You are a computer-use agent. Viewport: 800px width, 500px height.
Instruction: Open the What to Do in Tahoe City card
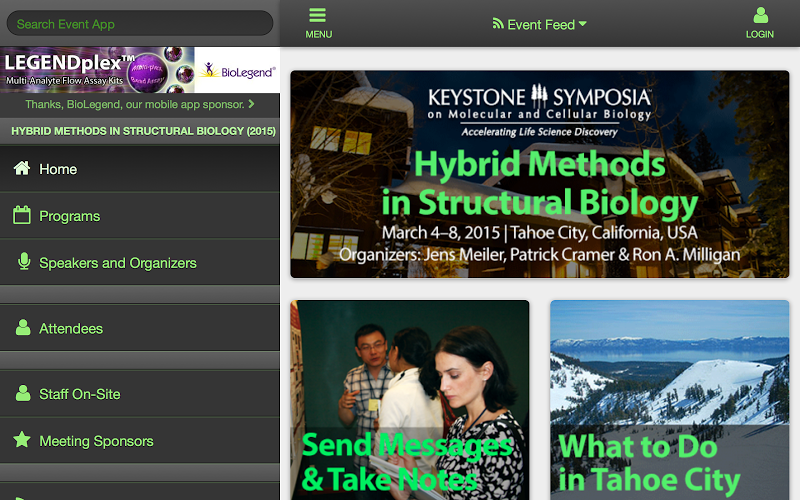pyautogui.click(x=669, y=400)
